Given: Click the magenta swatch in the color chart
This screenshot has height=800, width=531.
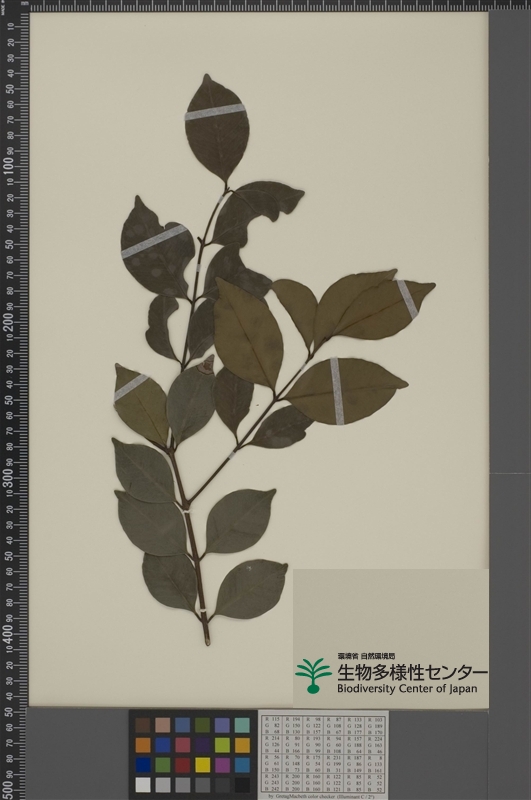Looking at the screenshot, I should pyautogui.click(x=222, y=764).
